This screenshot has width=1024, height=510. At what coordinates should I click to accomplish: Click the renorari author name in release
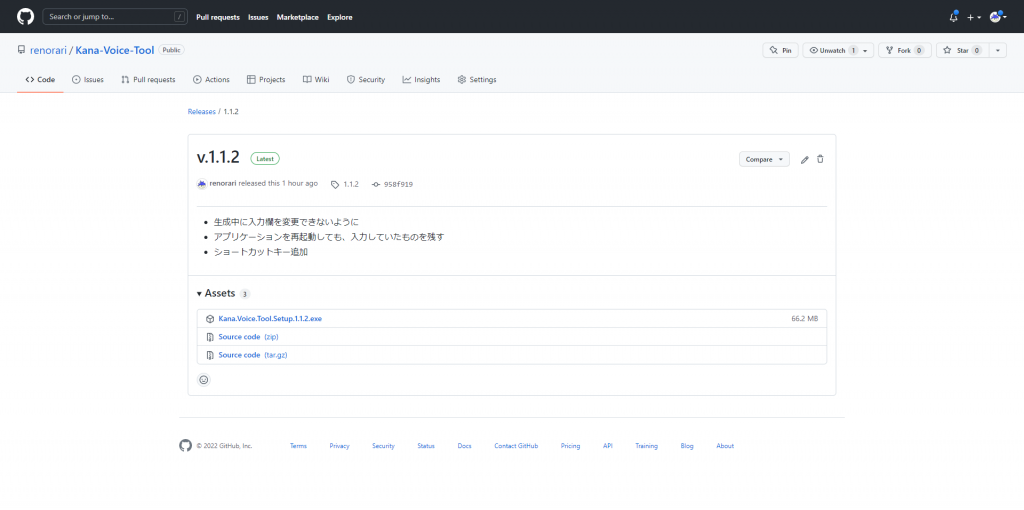223,183
